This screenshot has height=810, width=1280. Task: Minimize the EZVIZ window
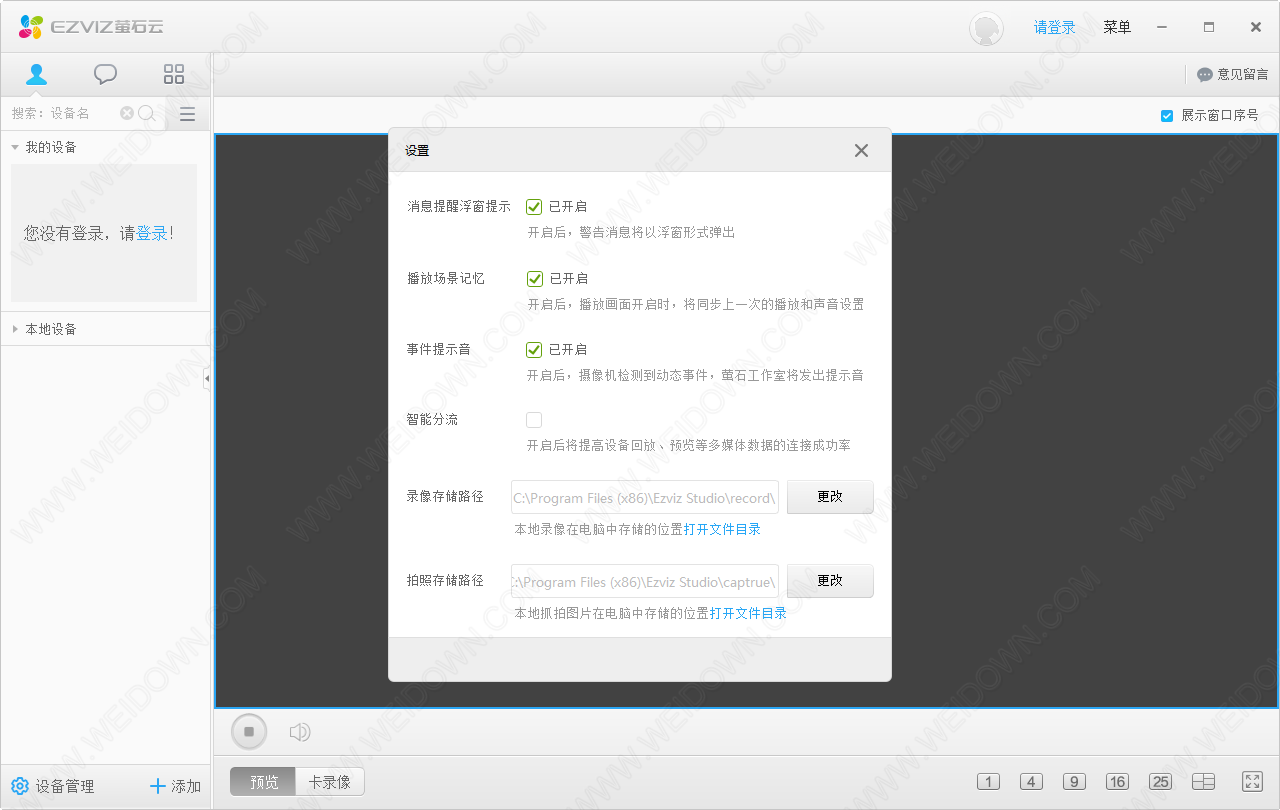pos(1162,27)
